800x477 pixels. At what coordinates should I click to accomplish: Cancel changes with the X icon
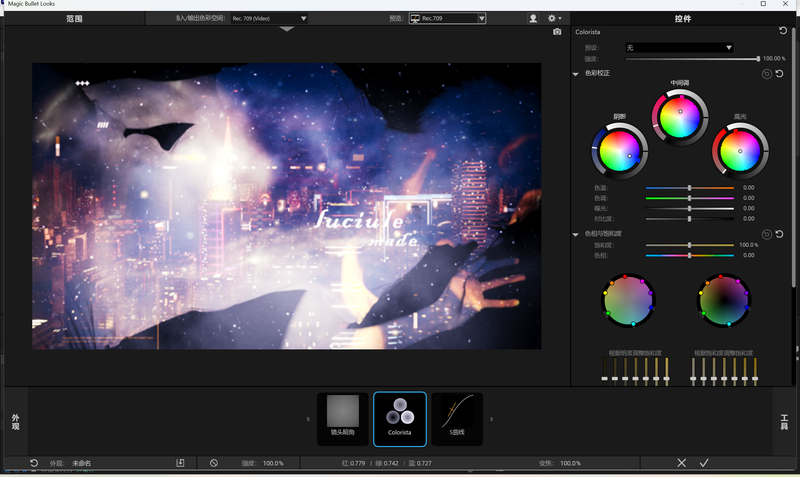click(x=681, y=463)
